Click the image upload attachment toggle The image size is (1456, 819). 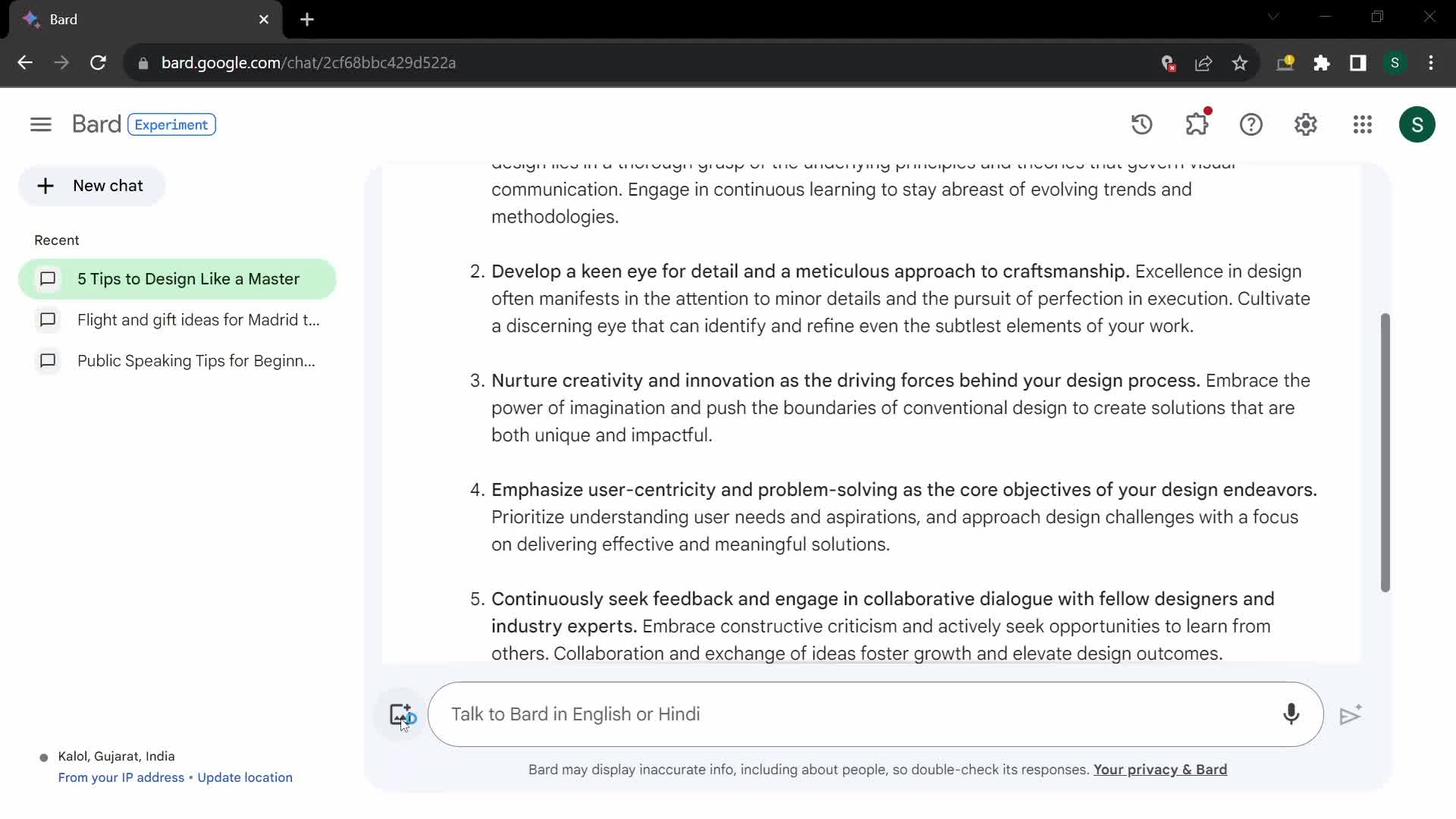(x=399, y=714)
